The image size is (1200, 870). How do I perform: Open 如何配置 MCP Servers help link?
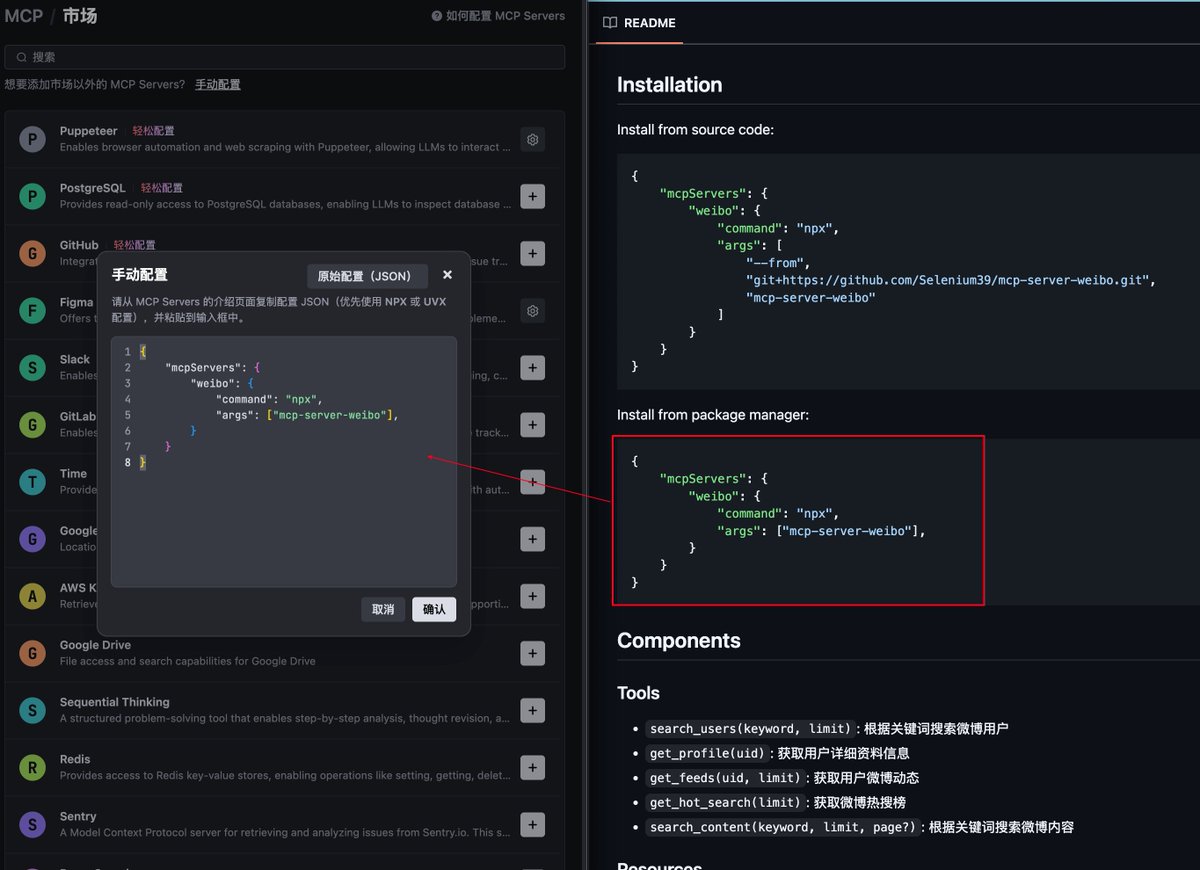pyautogui.click(x=498, y=16)
